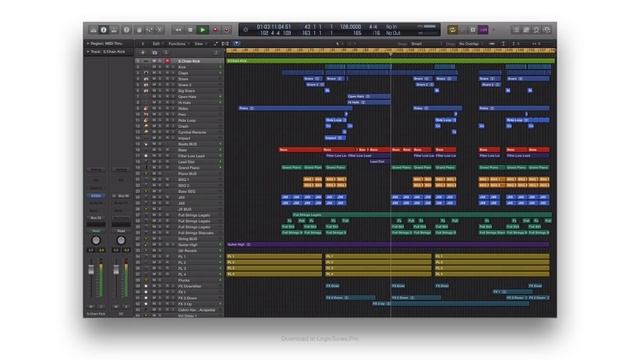Open the media Browsers icon
The width and height of the screenshot is (640, 360).
[547, 30]
